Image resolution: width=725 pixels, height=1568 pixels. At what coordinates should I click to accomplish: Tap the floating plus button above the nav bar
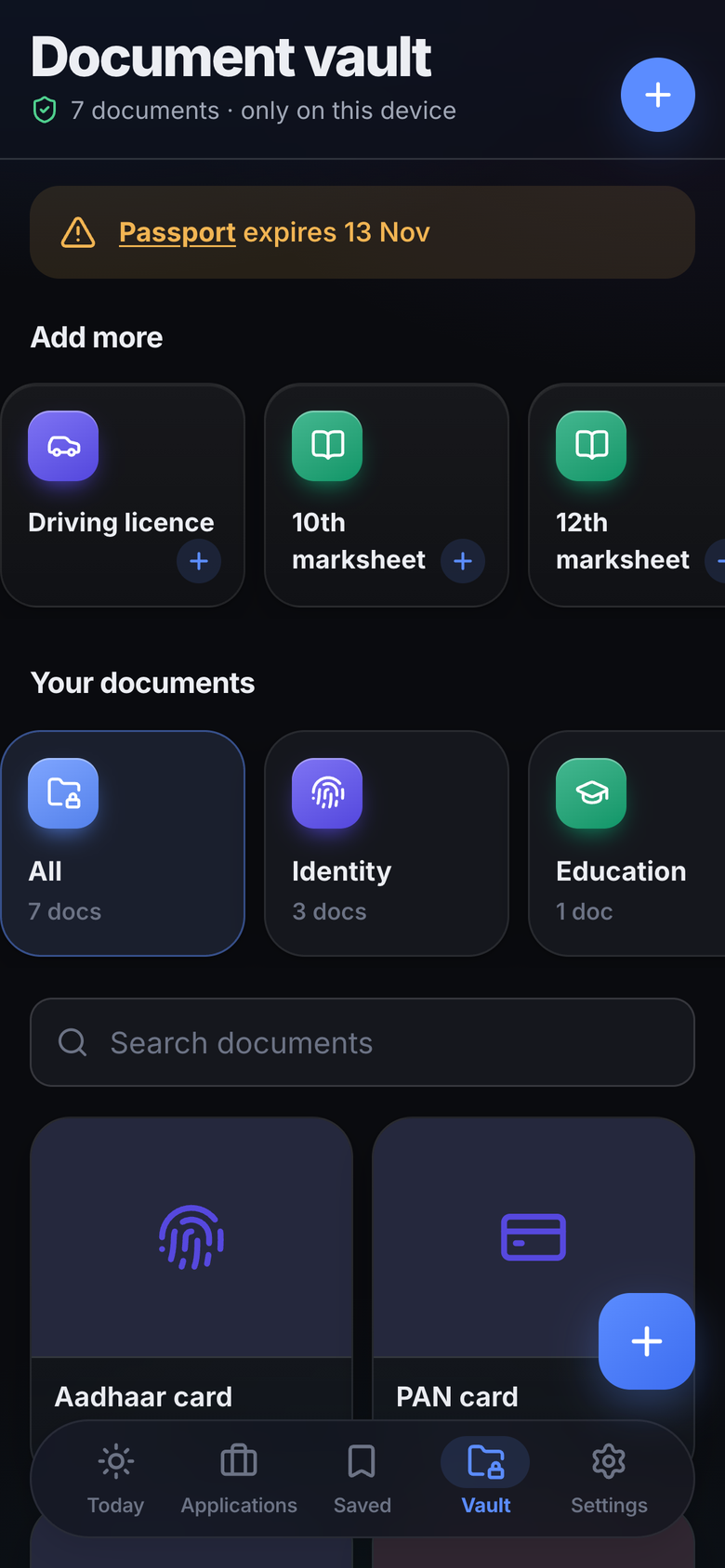(647, 1341)
